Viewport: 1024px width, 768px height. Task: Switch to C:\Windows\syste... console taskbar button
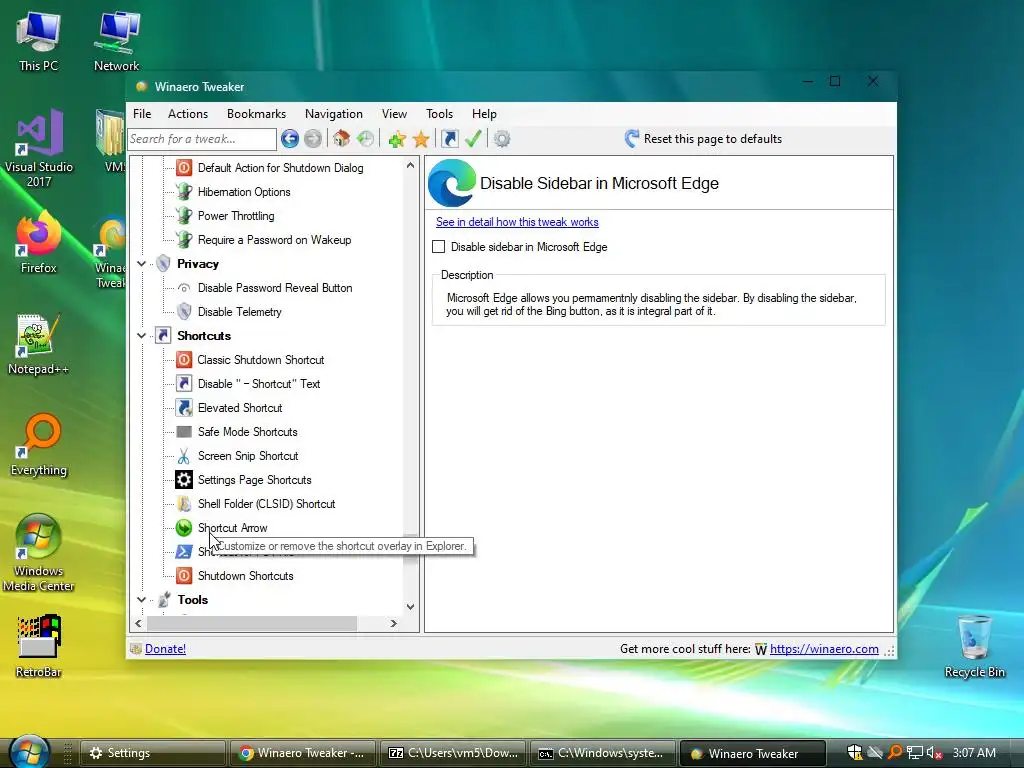click(x=603, y=753)
